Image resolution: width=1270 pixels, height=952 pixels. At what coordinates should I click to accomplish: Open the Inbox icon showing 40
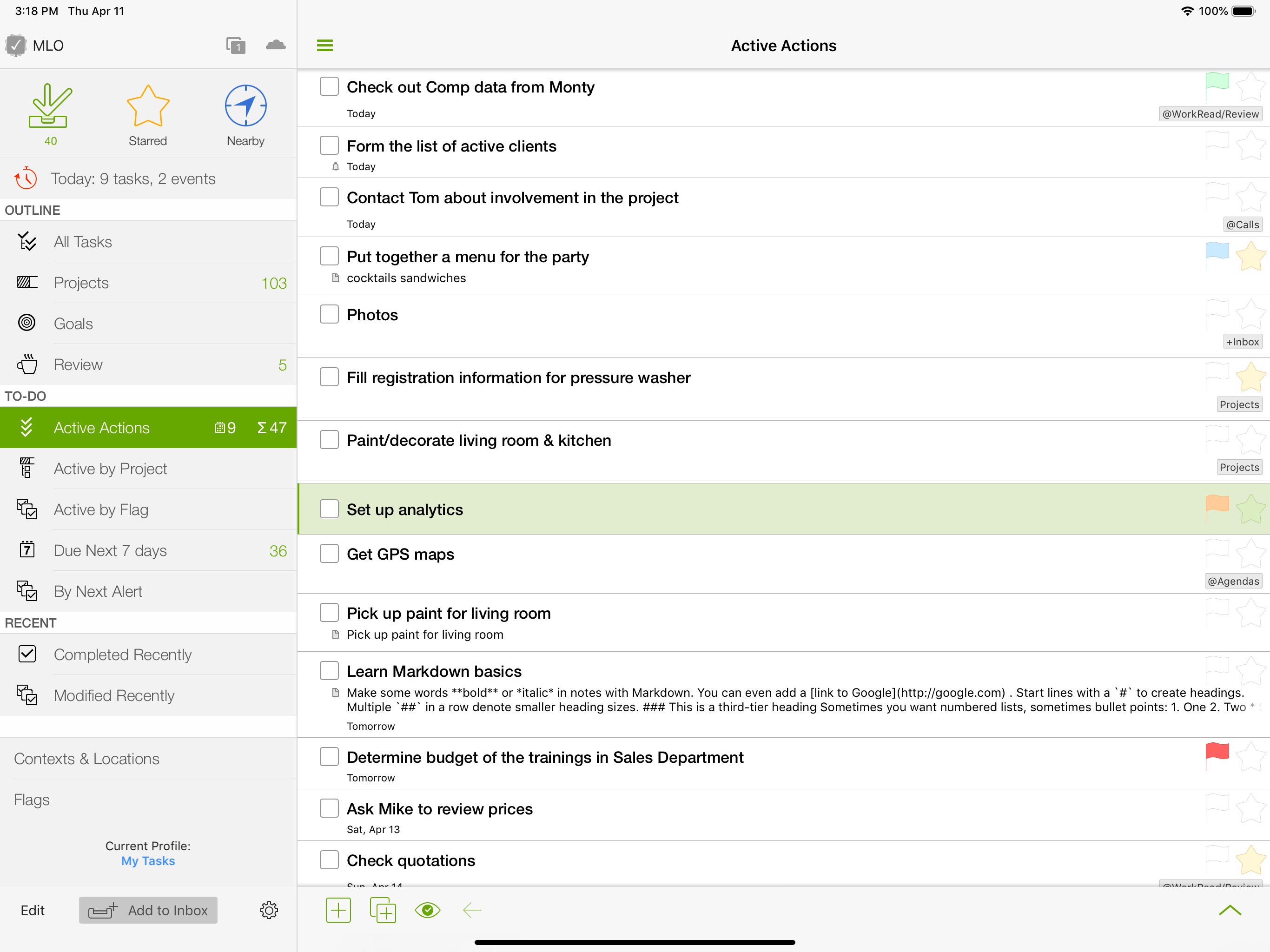51,114
